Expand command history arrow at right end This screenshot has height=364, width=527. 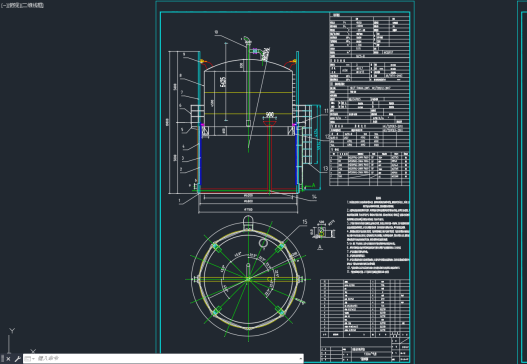click(x=300, y=359)
